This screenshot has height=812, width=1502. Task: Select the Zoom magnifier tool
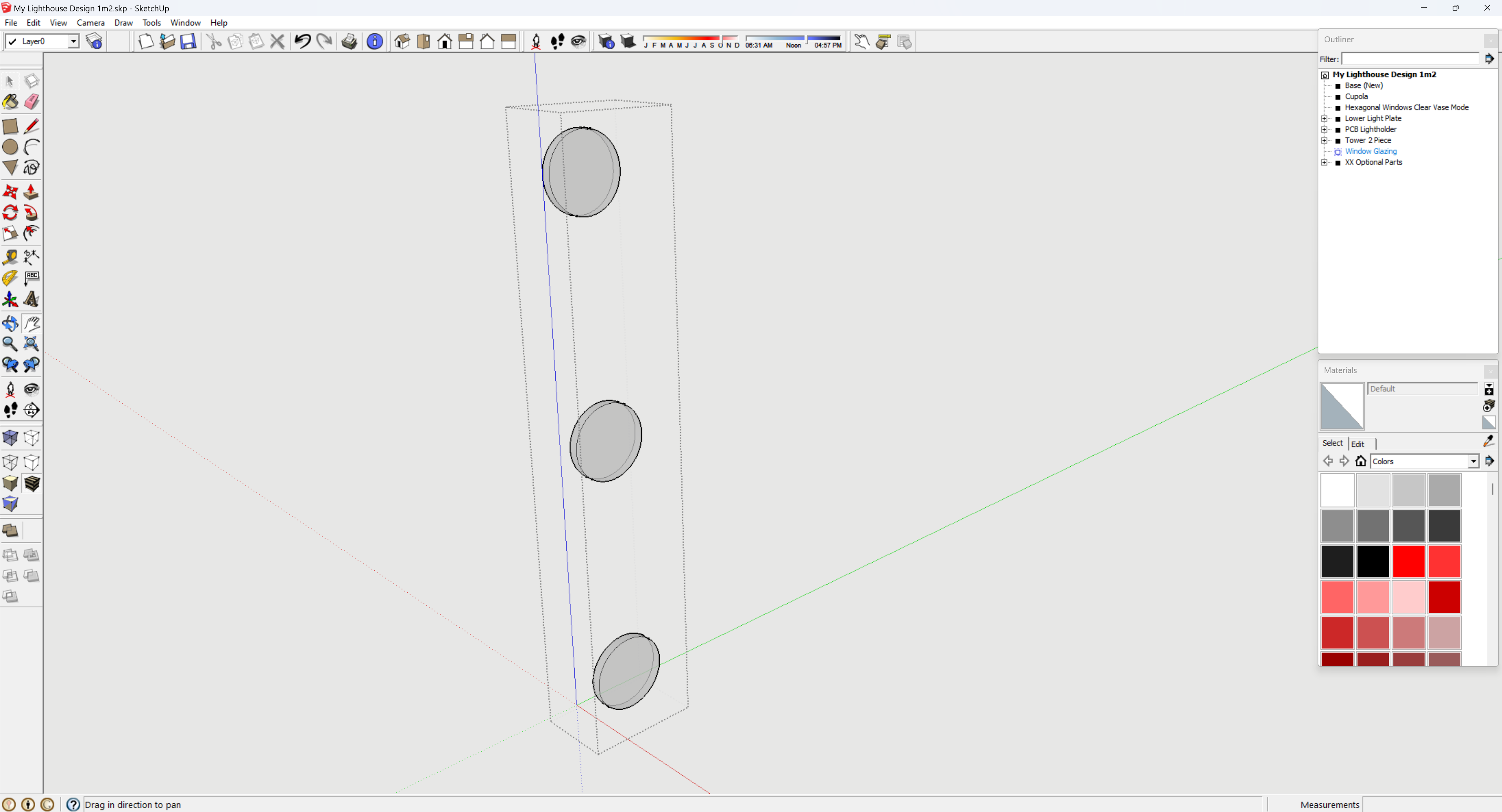10,344
